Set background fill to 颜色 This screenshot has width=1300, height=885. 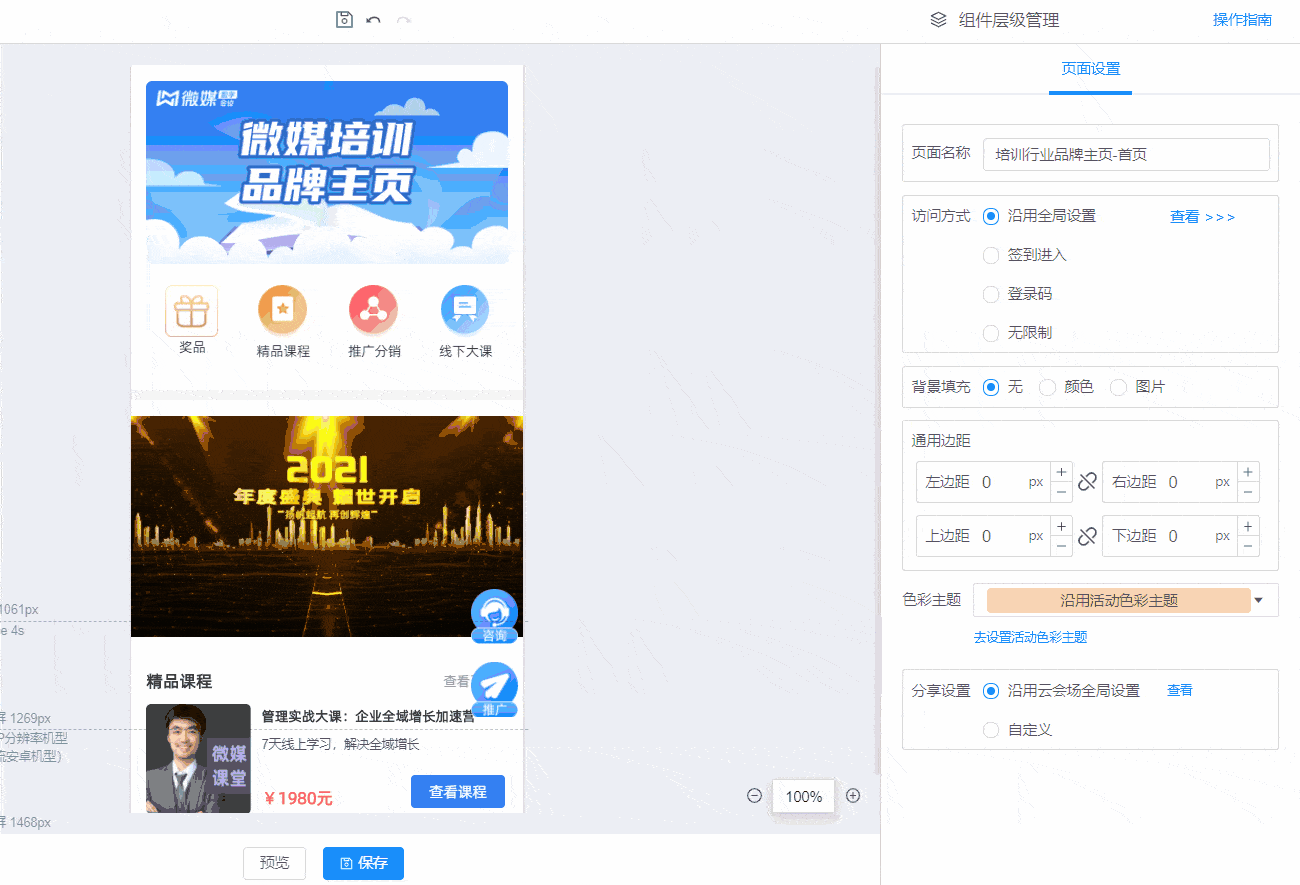1047,387
